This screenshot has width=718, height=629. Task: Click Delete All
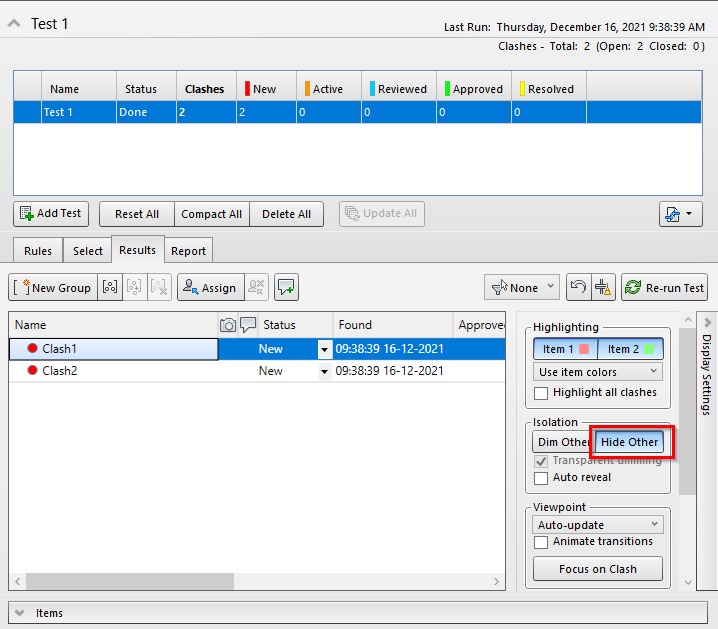tap(286, 214)
